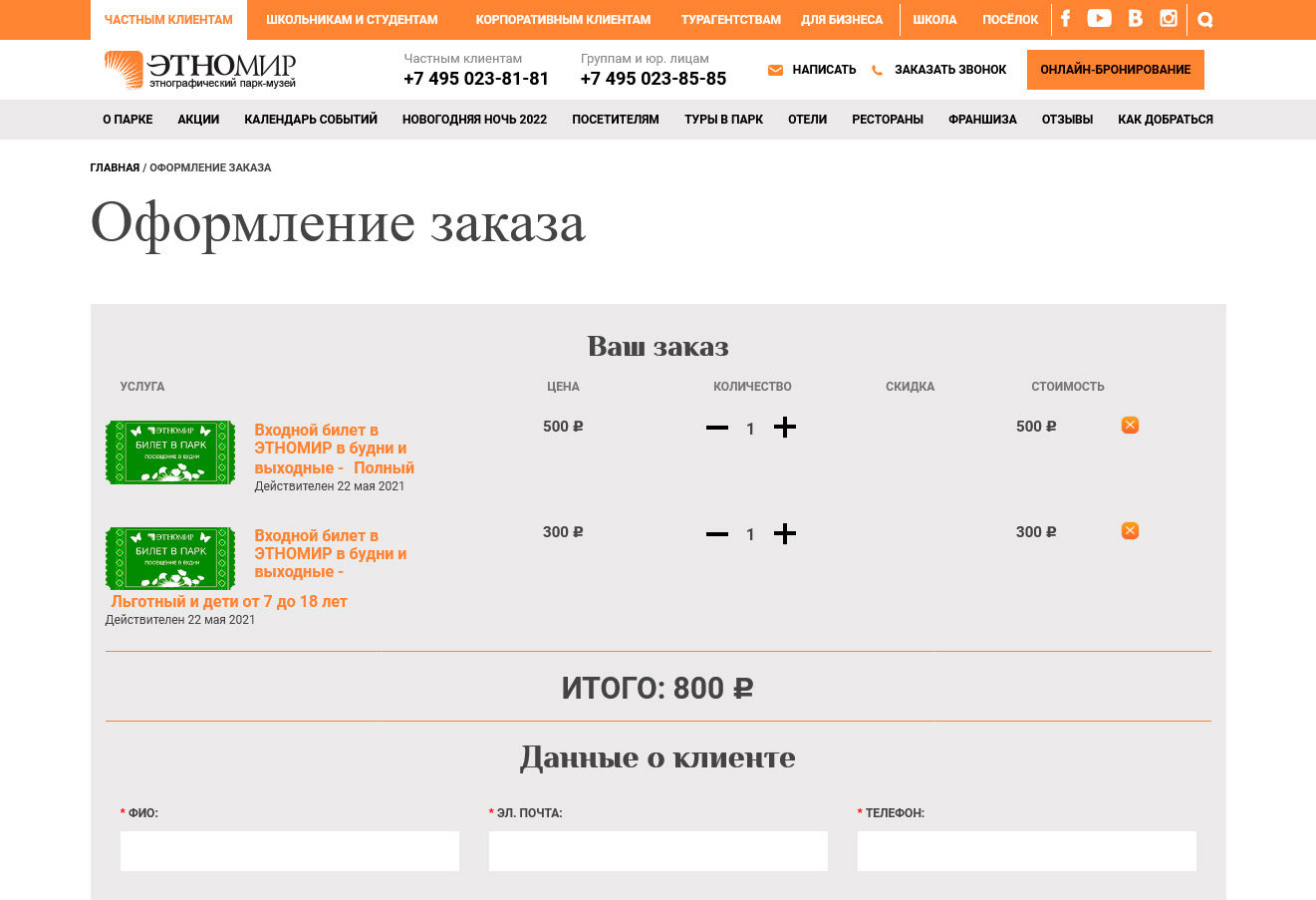Viewport: 1316px width, 900px height.
Task: Open the ФРАНШИЗА menu item
Action: [x=982, y=120]
